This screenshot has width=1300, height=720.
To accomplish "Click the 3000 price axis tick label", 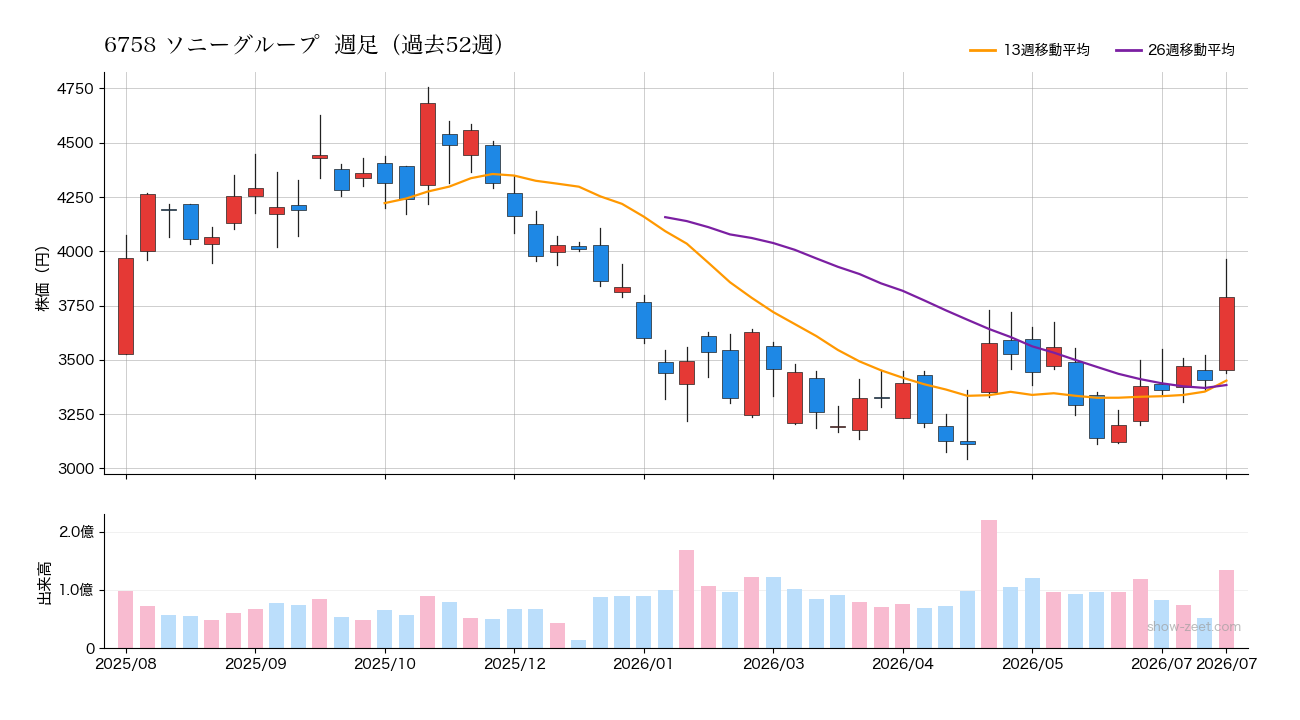I will tap(76, 469).
